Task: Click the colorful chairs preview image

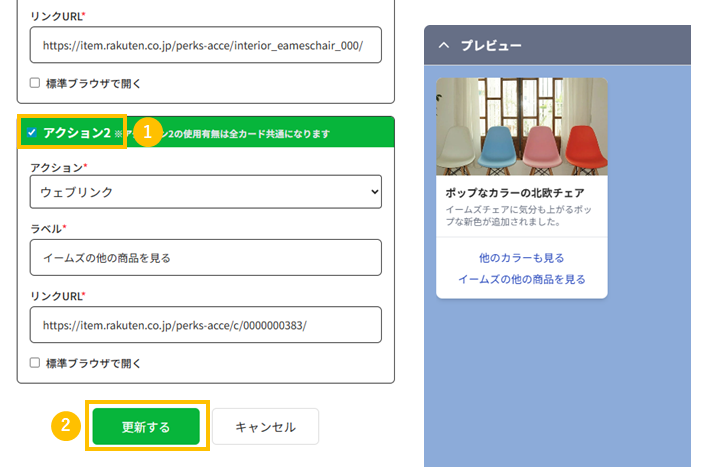Action: (x=521, y=126)
